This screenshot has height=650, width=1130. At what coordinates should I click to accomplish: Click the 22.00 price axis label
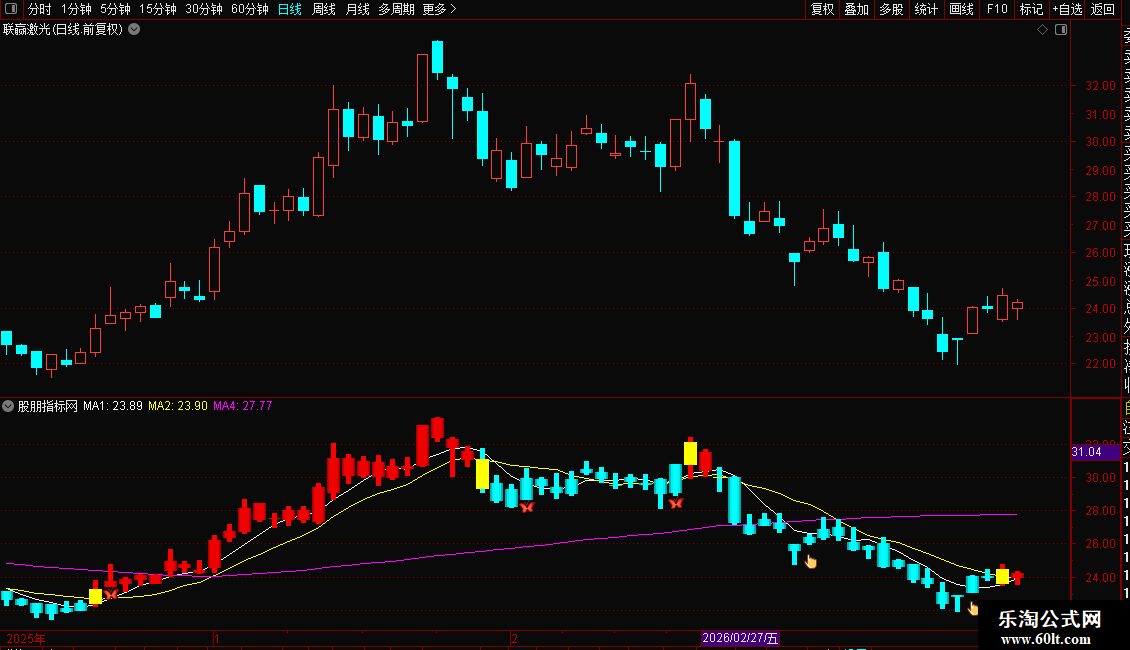[x=1100, y=364]
